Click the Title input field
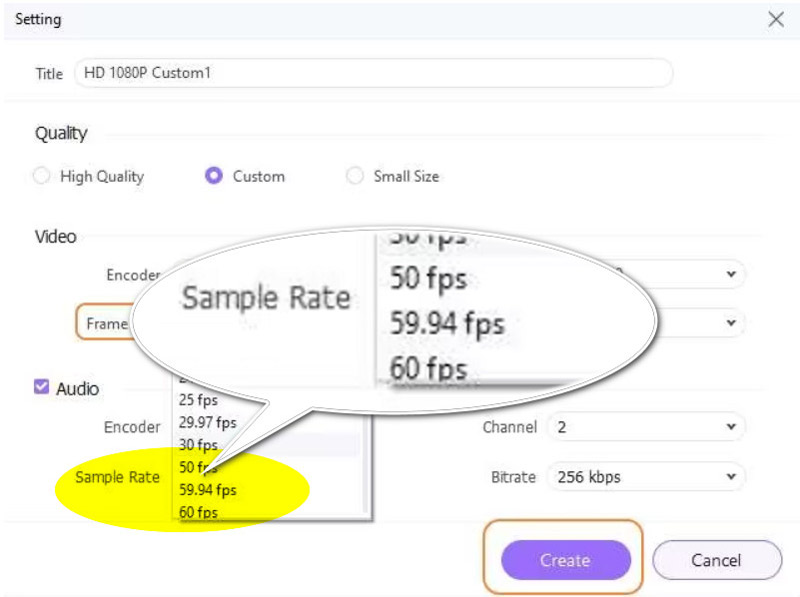The width and height of the screenshot is (800, 597). [x=373, y=73]
